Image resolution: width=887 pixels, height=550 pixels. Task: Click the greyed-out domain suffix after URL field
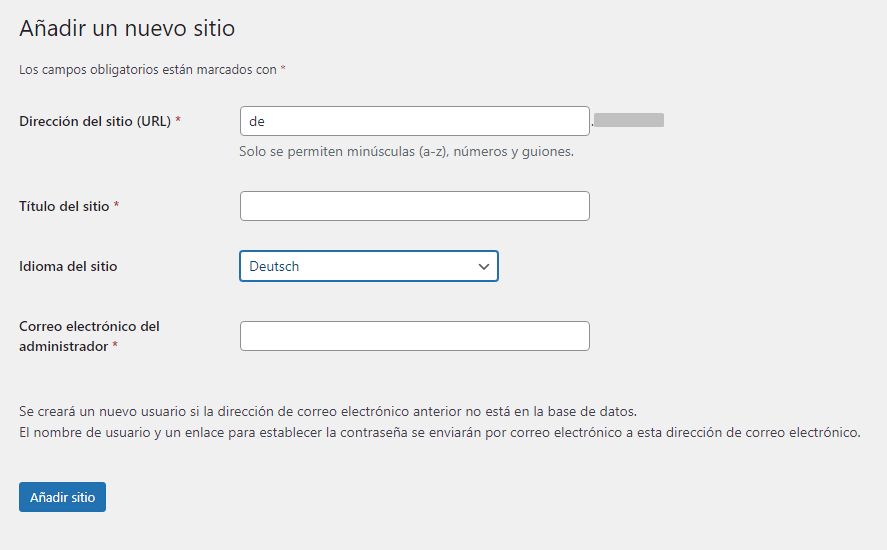(x=629, y=121)
